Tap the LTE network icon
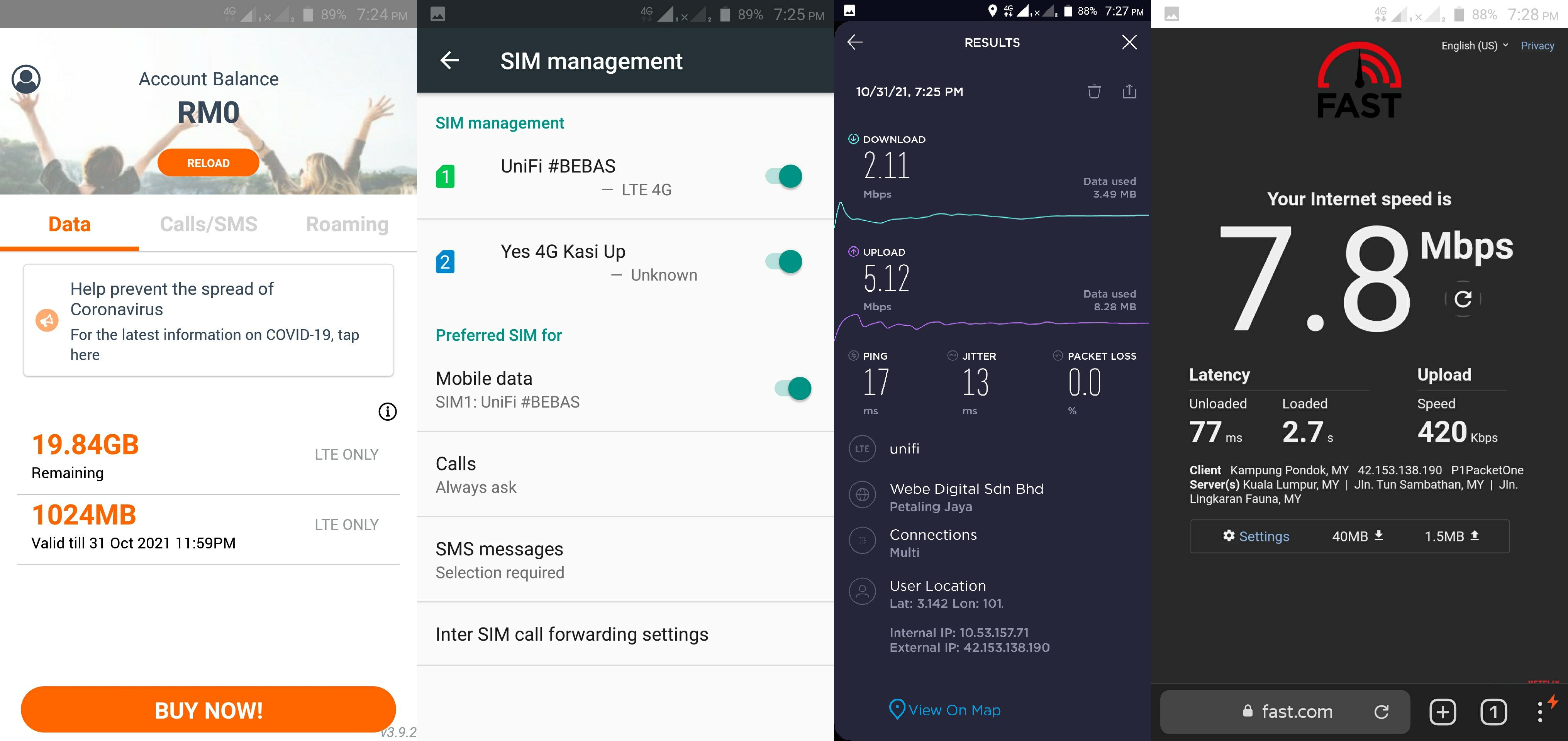This screenshot has height=741, width=1568. [863, 449]
